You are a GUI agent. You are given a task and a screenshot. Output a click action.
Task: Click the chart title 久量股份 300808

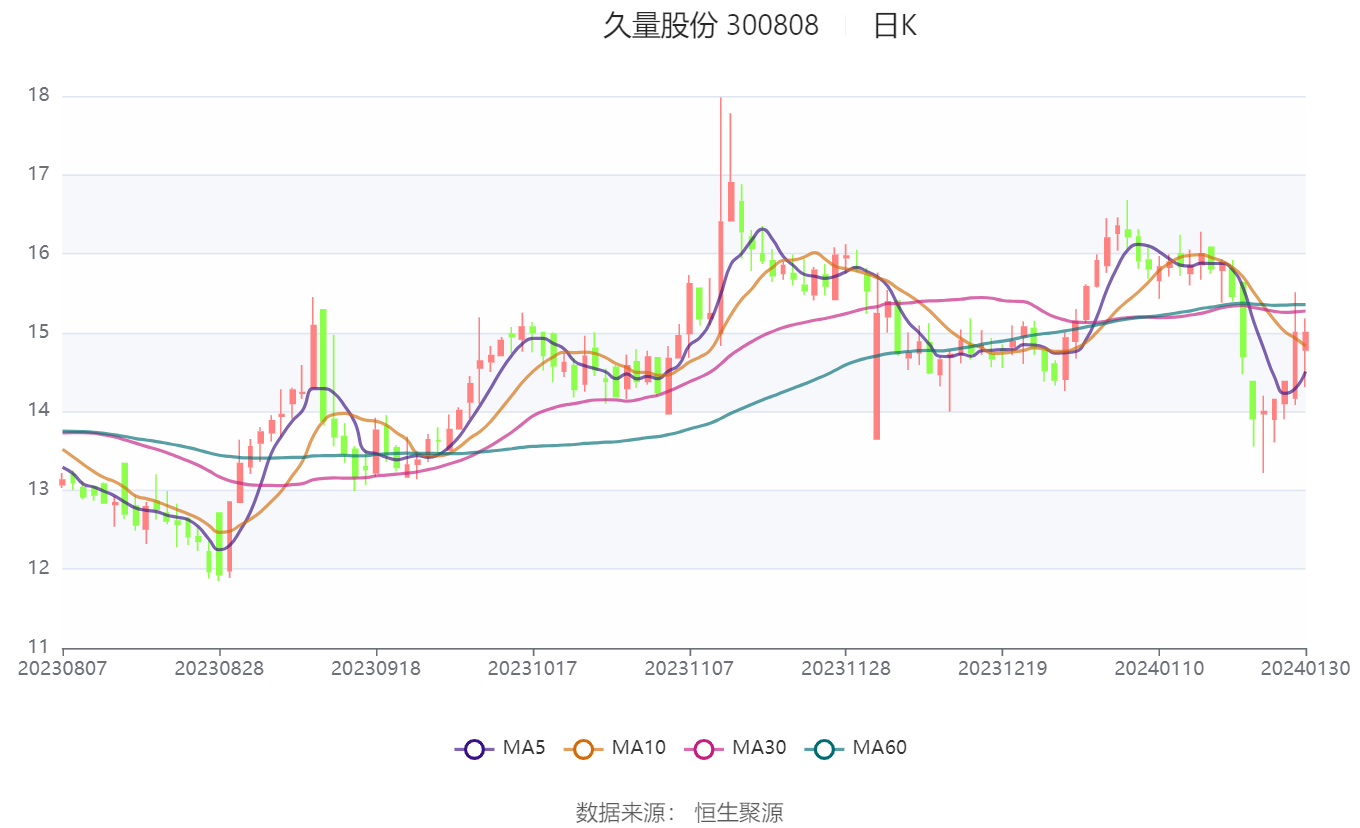click(710, 26)
